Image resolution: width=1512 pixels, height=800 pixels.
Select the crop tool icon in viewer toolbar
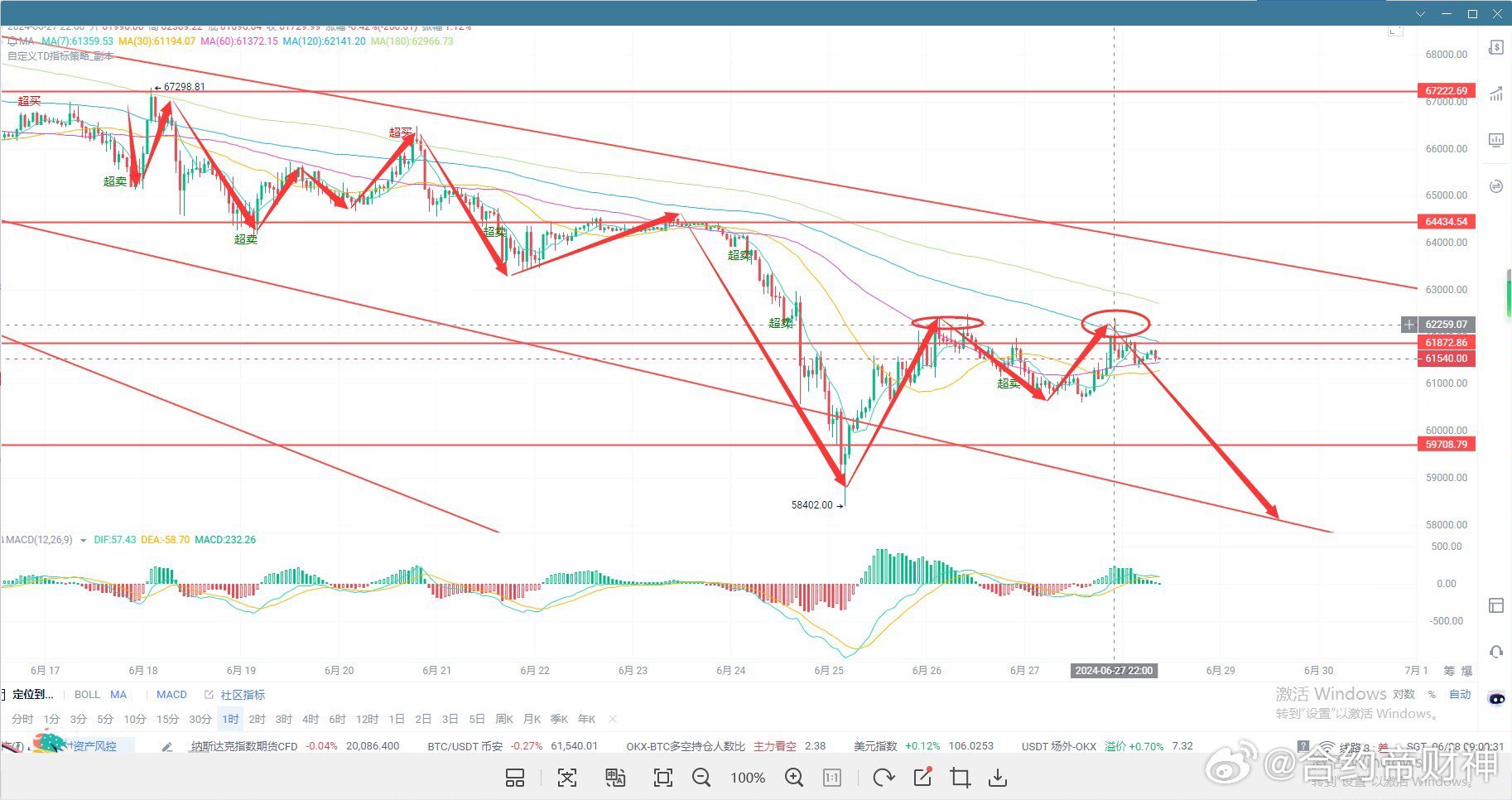tap(961, 778)
